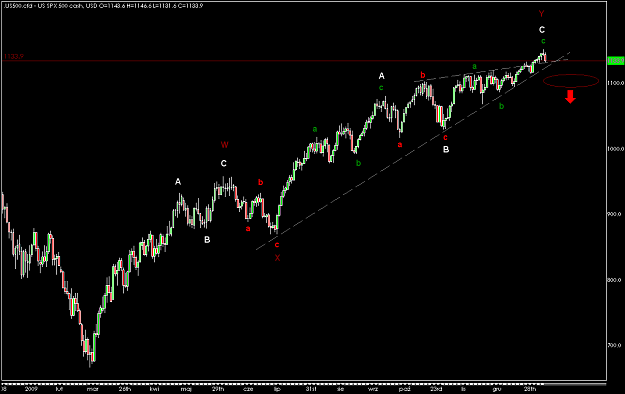This screenshot has width=625, height=394.
Task: Click the '29th' date axis label
Action: click(218, 389)
